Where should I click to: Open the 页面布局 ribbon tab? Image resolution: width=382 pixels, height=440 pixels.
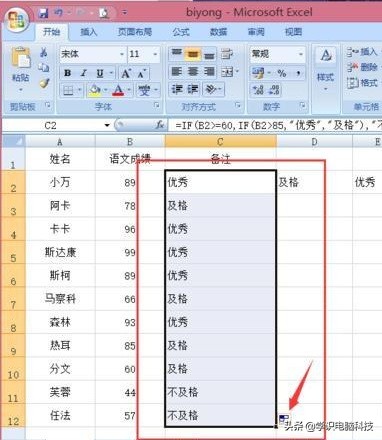135,32
